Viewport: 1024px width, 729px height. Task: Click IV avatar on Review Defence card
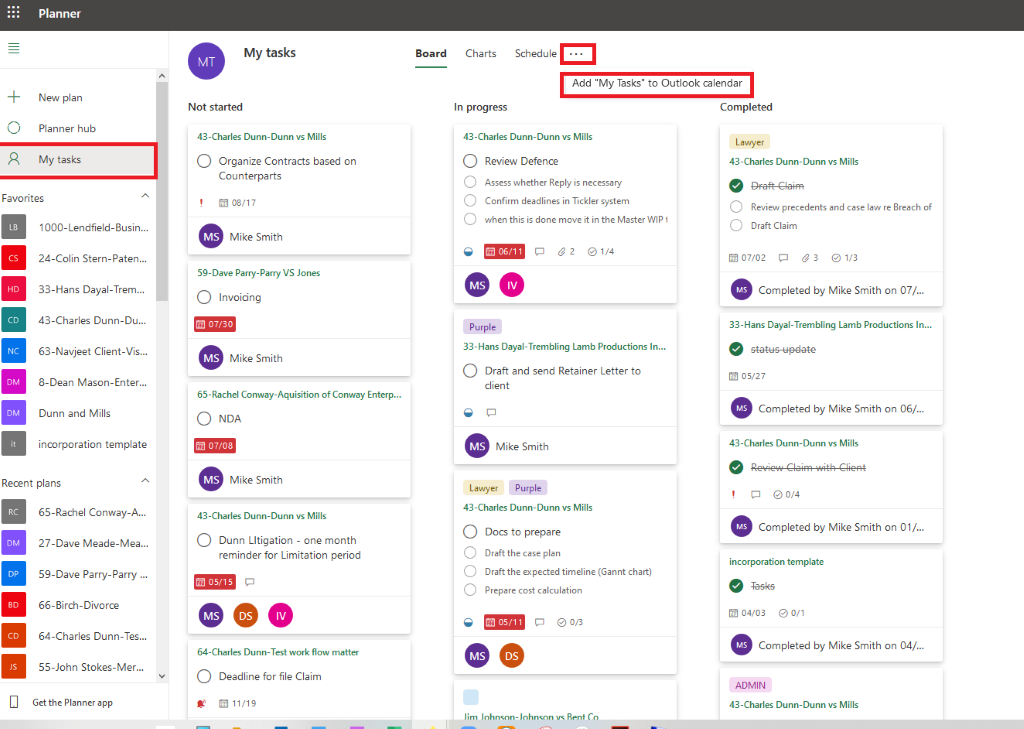pos(512,285)
